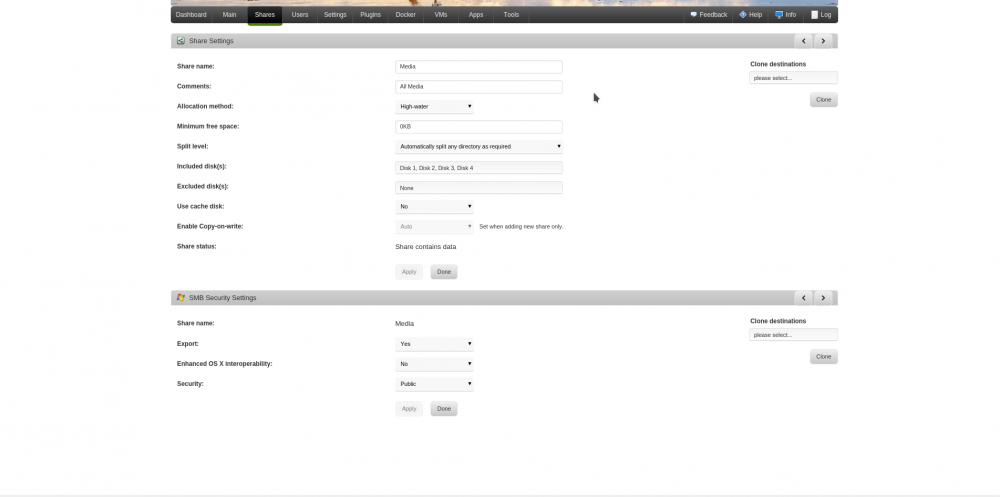Switch to the Docker tab
Screen dimensions: 1000x497
pos(406,15)
